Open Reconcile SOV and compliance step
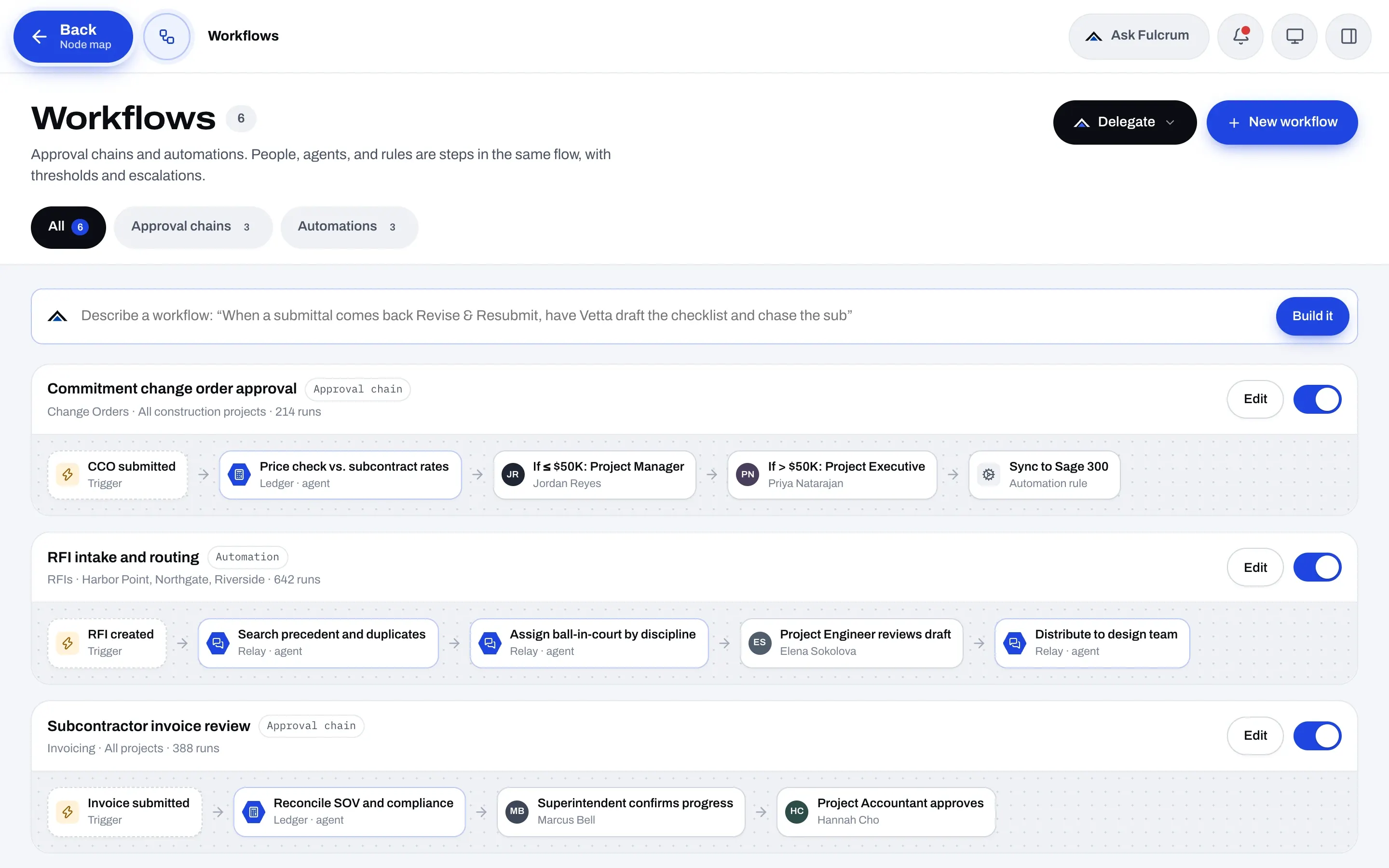Viewport: 1389px width, 868px height. pyautogui.click(x=349, y=812)
